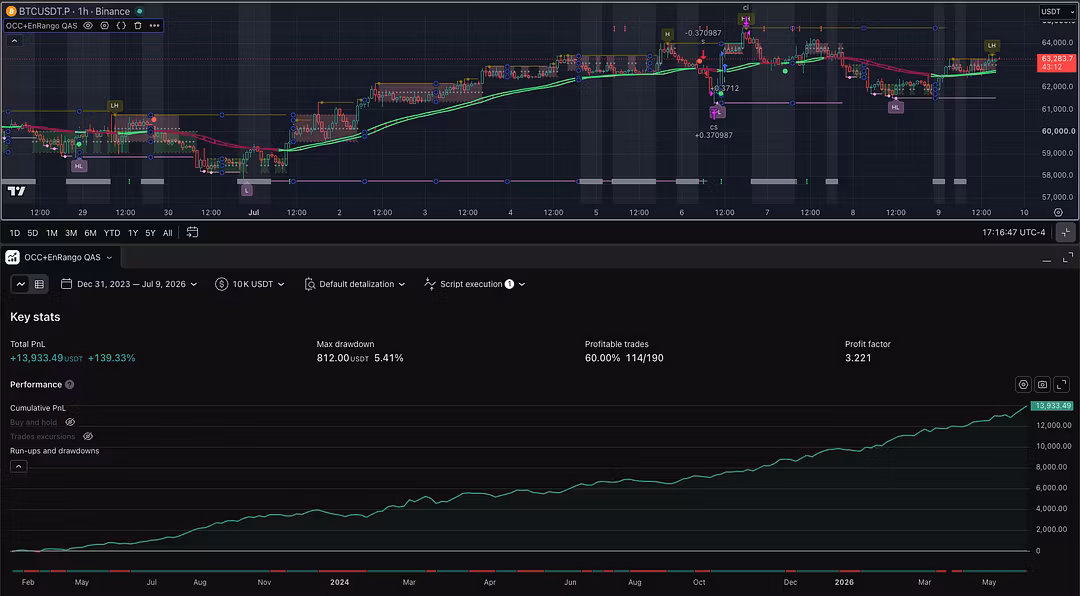Image resolution: width=1080 pixels, height=596 pixels.
Task: Take a snapshot of the performance chart
Action: pyautogui.click(x=1042, y=384)
